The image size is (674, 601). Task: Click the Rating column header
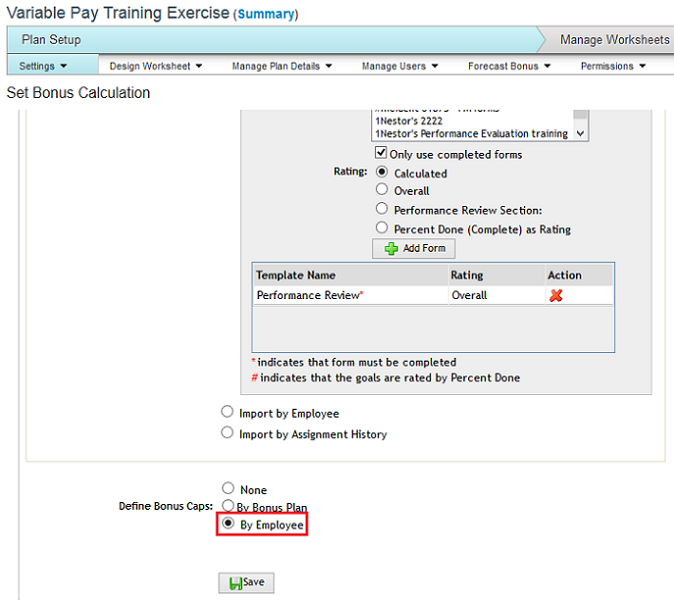tap(496, 275)
